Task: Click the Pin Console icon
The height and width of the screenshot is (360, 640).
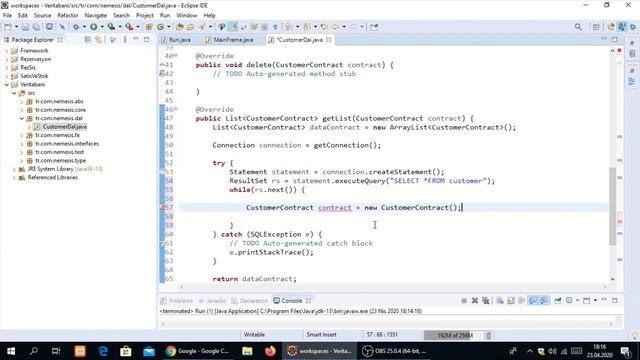Action: [558, 300]
